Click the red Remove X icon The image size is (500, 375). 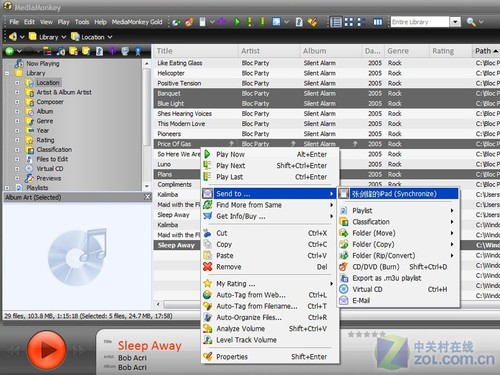pos(207,267)
